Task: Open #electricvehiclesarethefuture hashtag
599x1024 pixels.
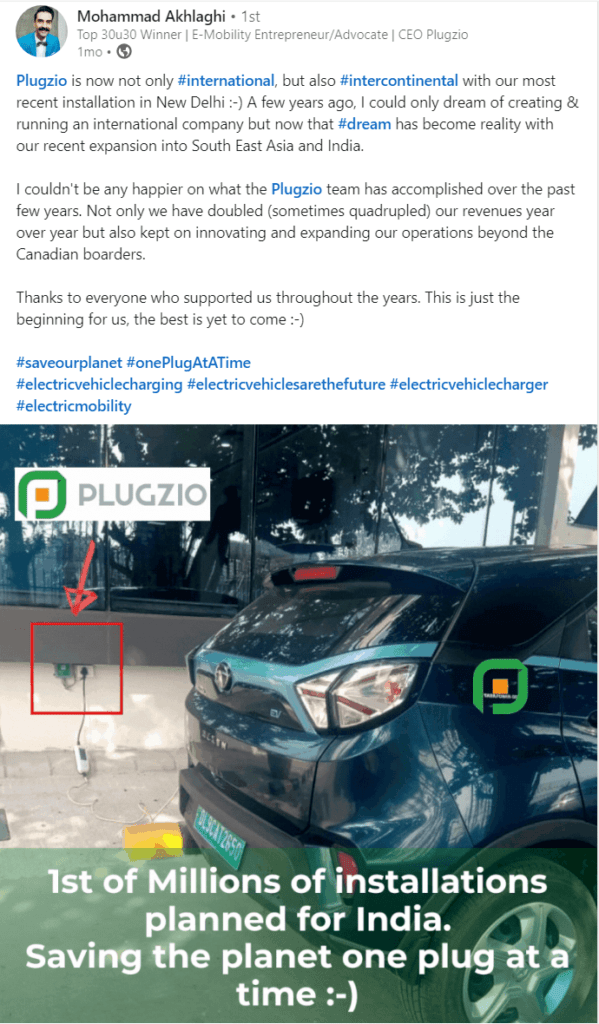Action: [286, 384]
